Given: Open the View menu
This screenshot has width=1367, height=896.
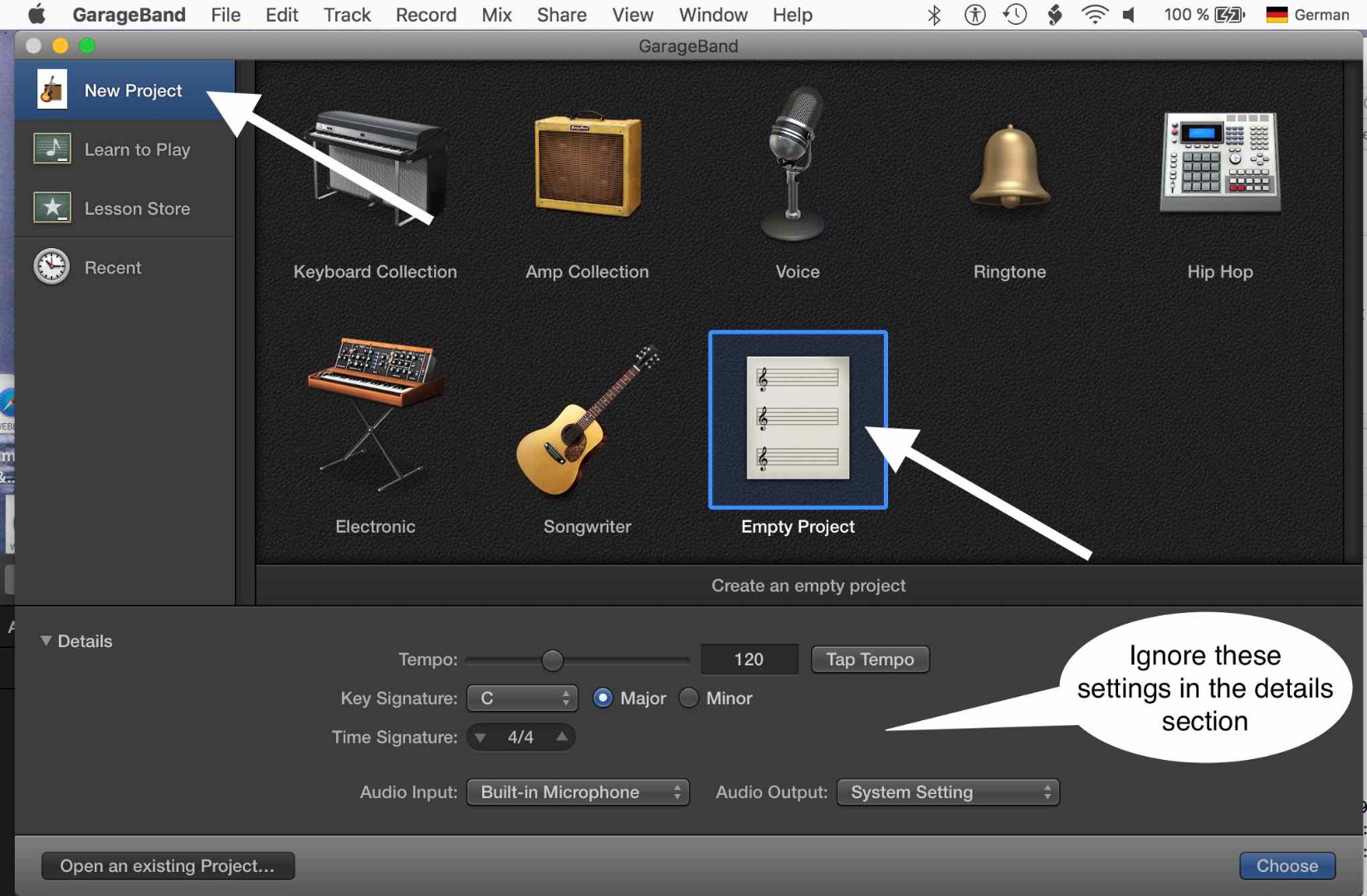Looking at the screenshot, I should point(632,15).
